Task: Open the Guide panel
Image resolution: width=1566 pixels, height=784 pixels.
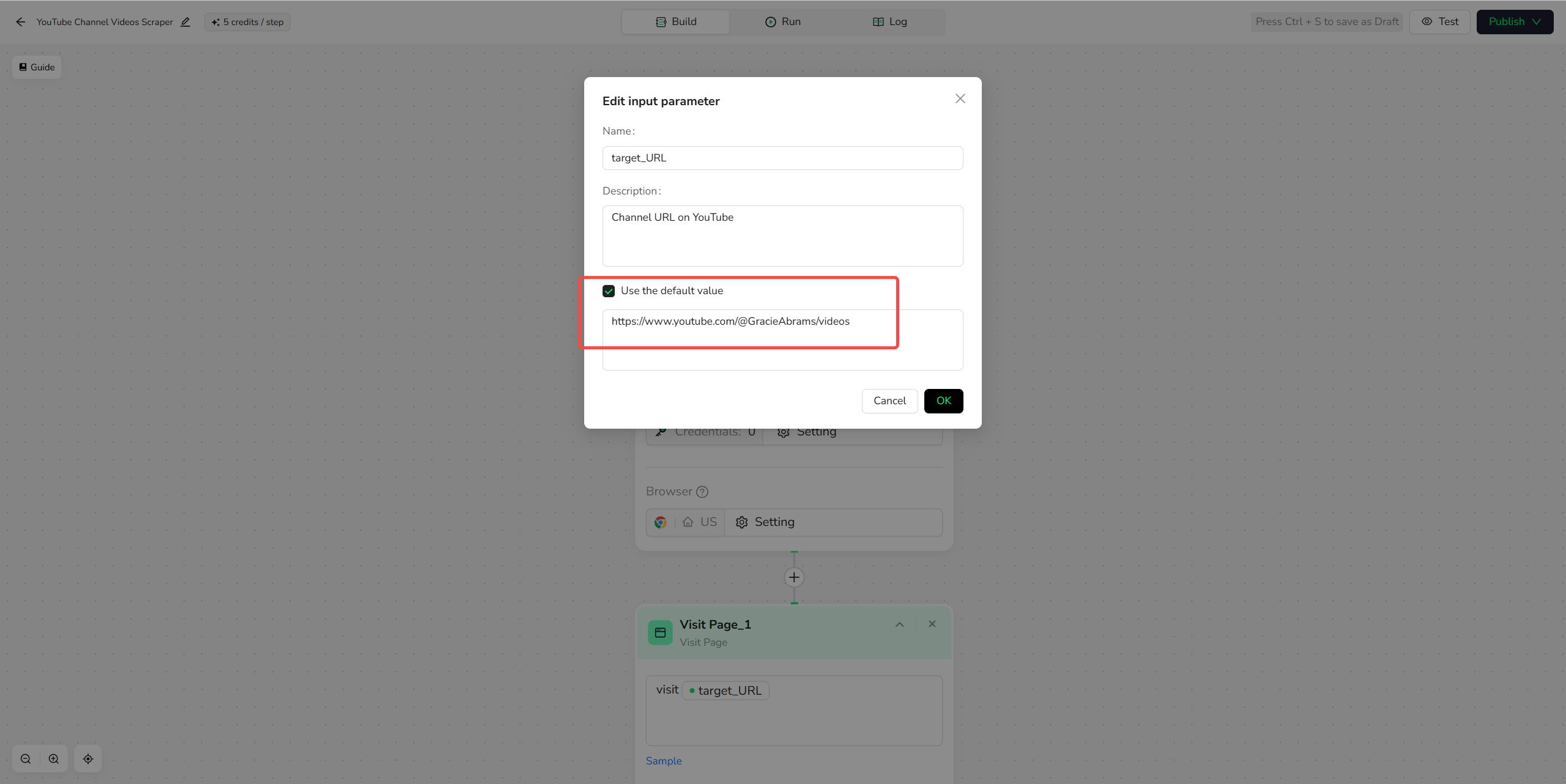Action: (37, 67)
